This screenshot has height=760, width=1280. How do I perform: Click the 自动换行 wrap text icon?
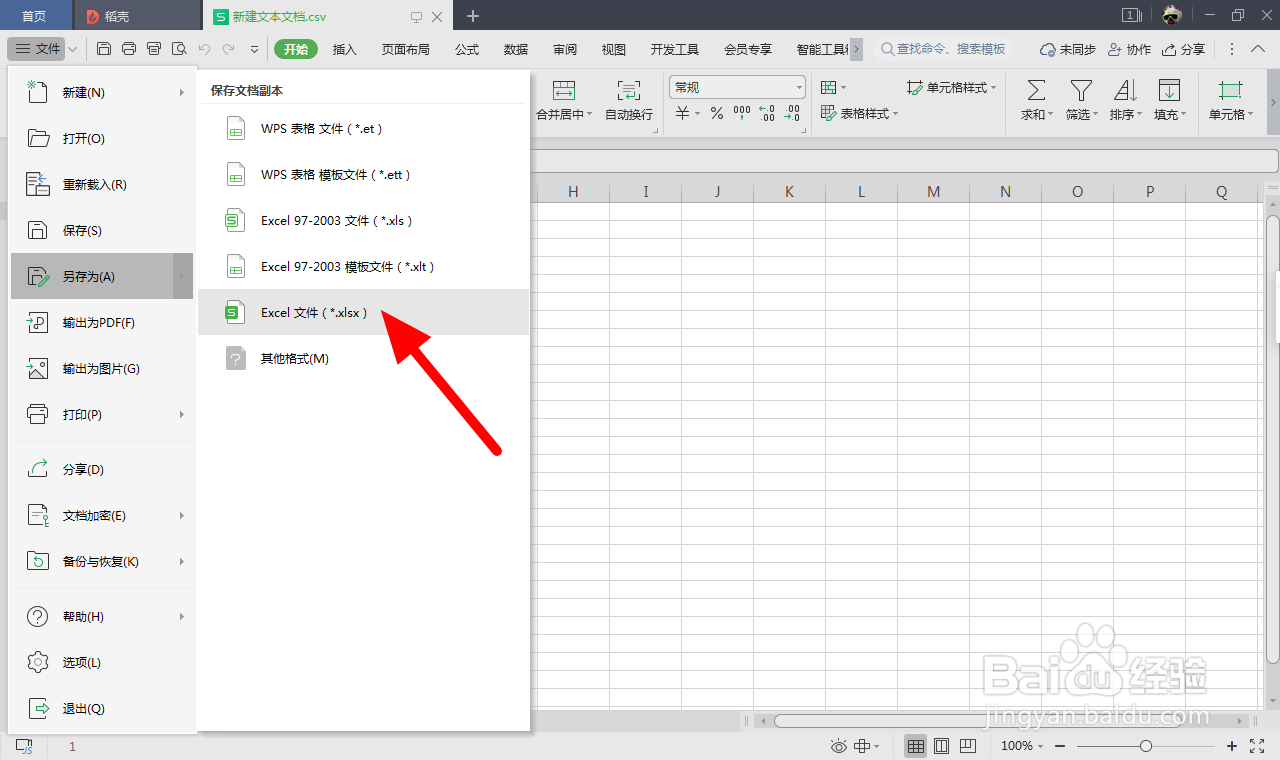[629, 90]
